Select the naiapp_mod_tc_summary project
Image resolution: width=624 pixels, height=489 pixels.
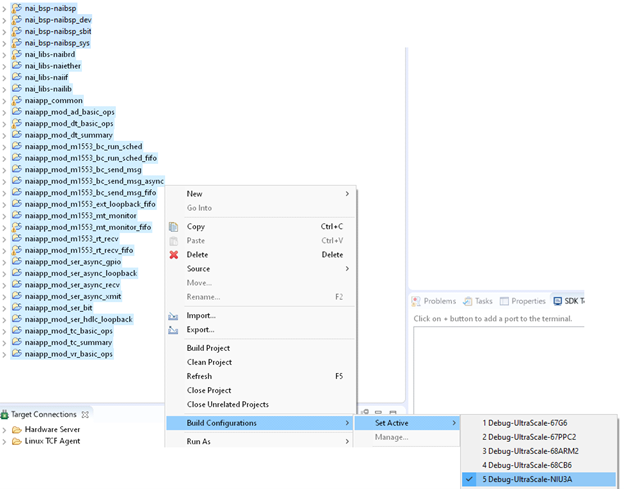click(x=68, y=343)
